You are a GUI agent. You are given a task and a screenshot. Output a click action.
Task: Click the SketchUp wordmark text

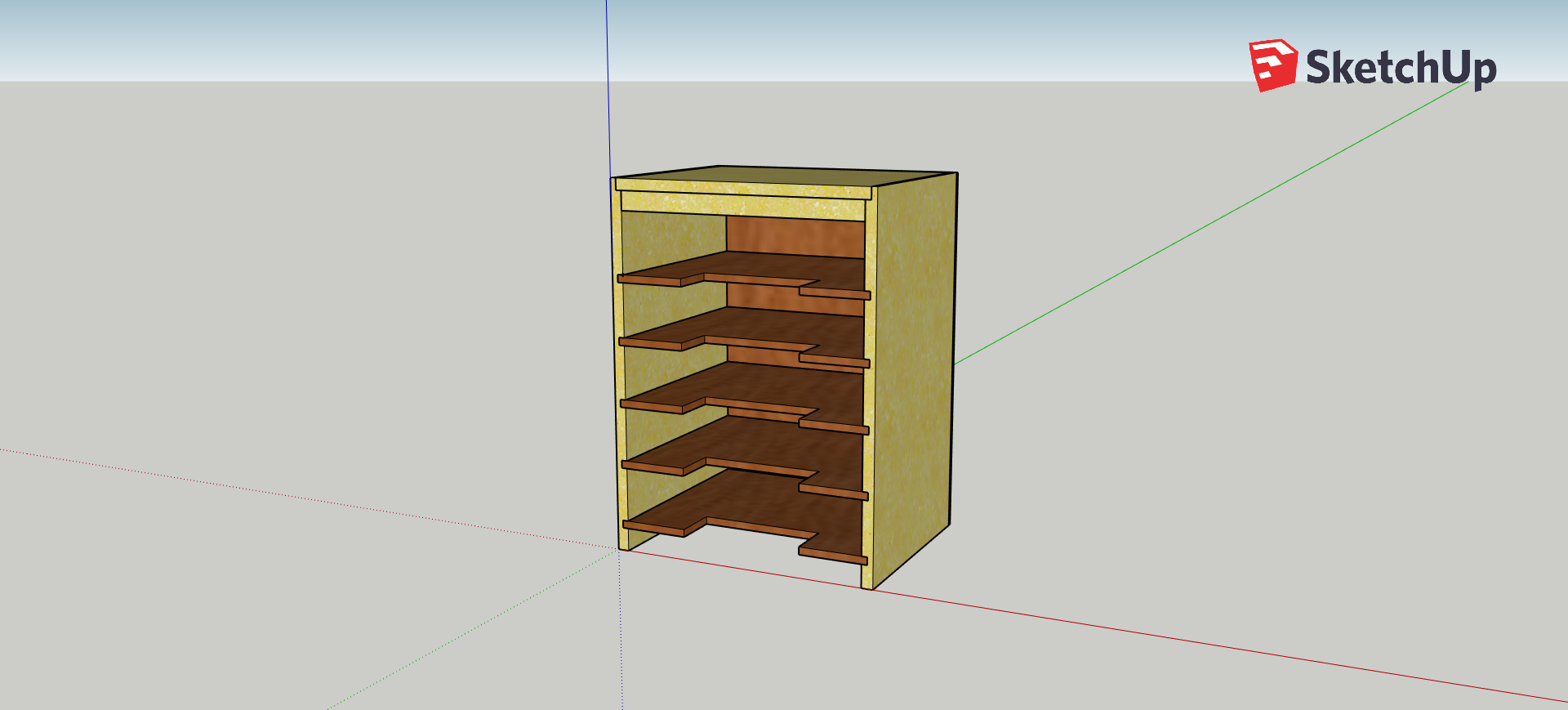coord(1400,67)
